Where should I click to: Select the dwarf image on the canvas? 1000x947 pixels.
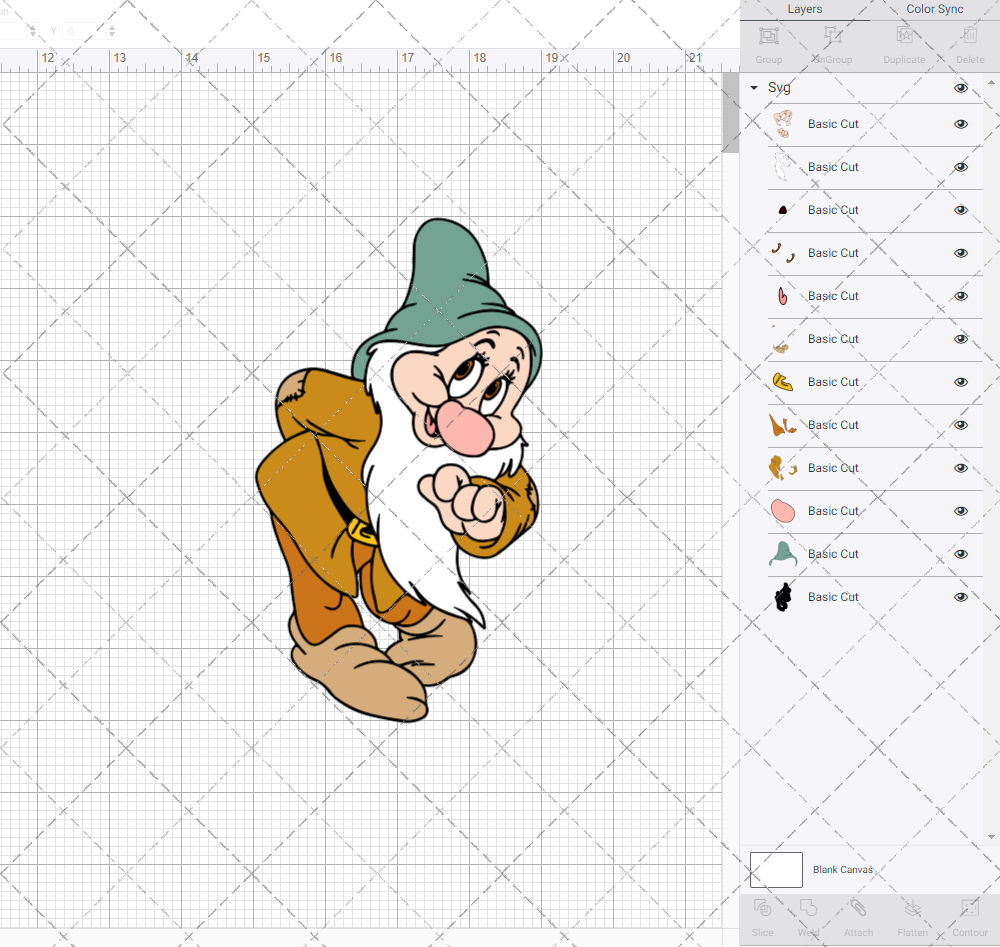pos(399,470)
